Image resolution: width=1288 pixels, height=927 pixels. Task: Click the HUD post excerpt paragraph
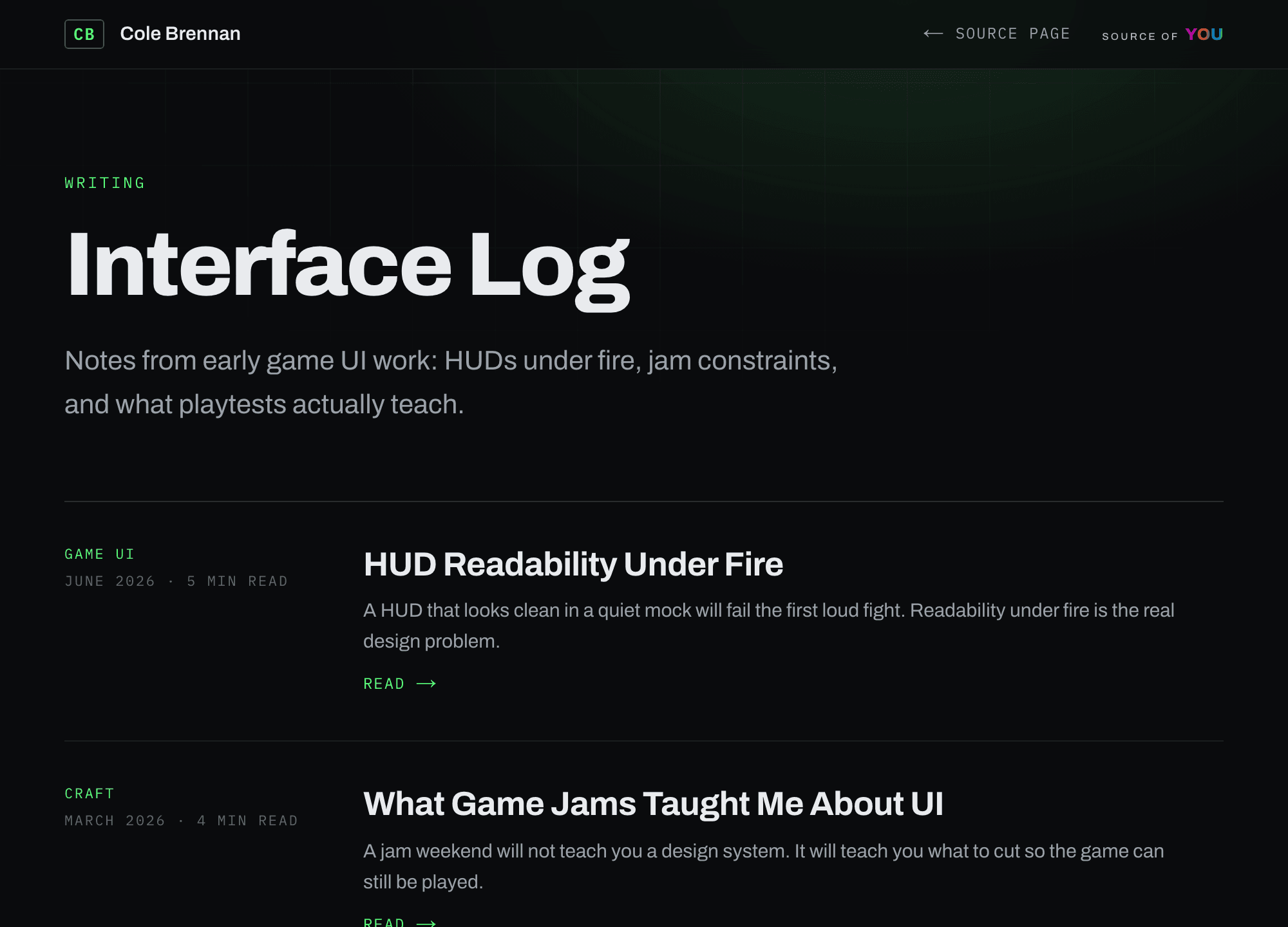(769, 626)
